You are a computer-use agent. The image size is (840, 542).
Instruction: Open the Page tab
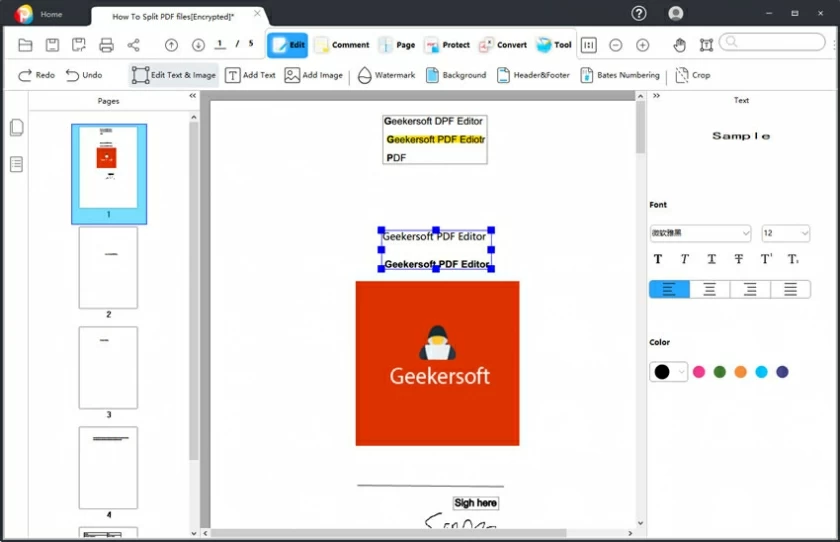tap(397, 45)
